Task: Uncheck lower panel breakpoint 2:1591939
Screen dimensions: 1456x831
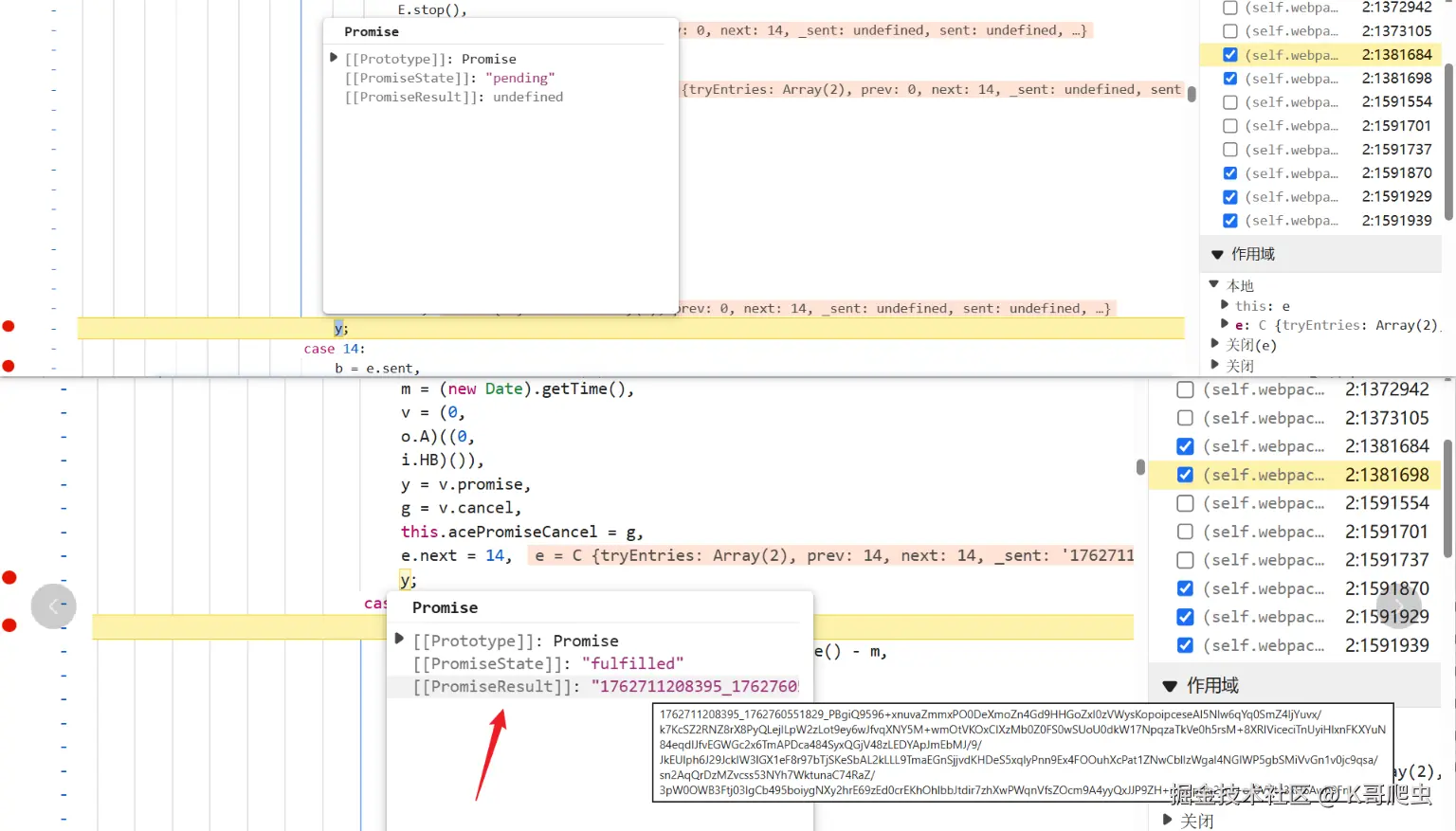Action: pyautogui.click(x=1185, y=645)
